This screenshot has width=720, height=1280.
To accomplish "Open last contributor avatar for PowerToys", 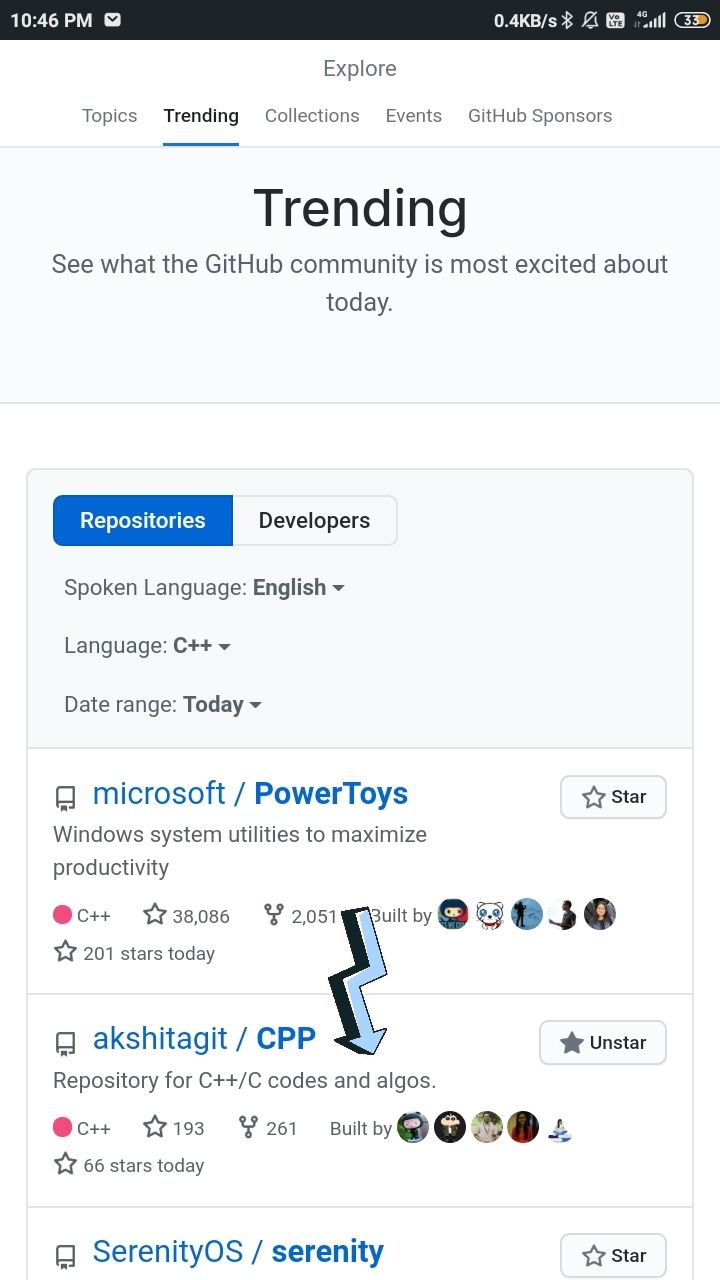I will [600, 914].
